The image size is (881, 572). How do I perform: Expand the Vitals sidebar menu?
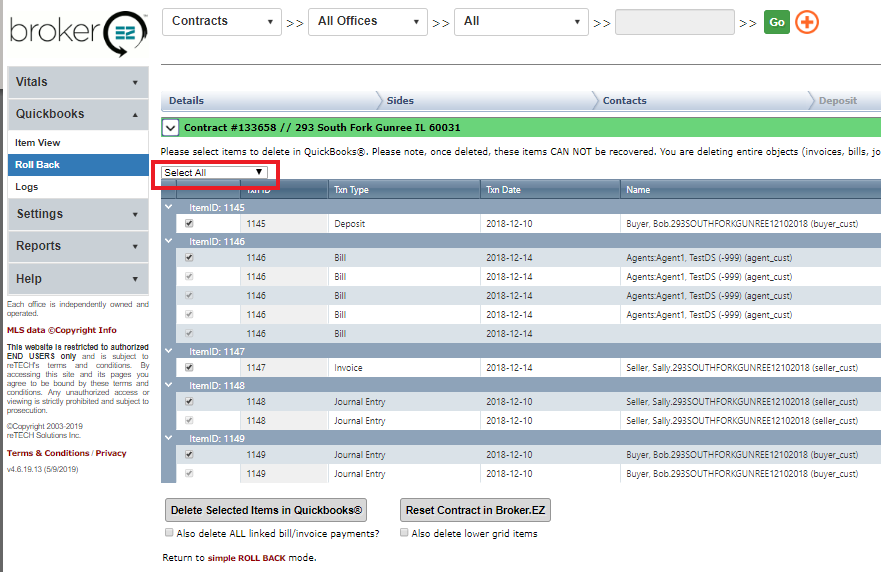click(77, 82)
